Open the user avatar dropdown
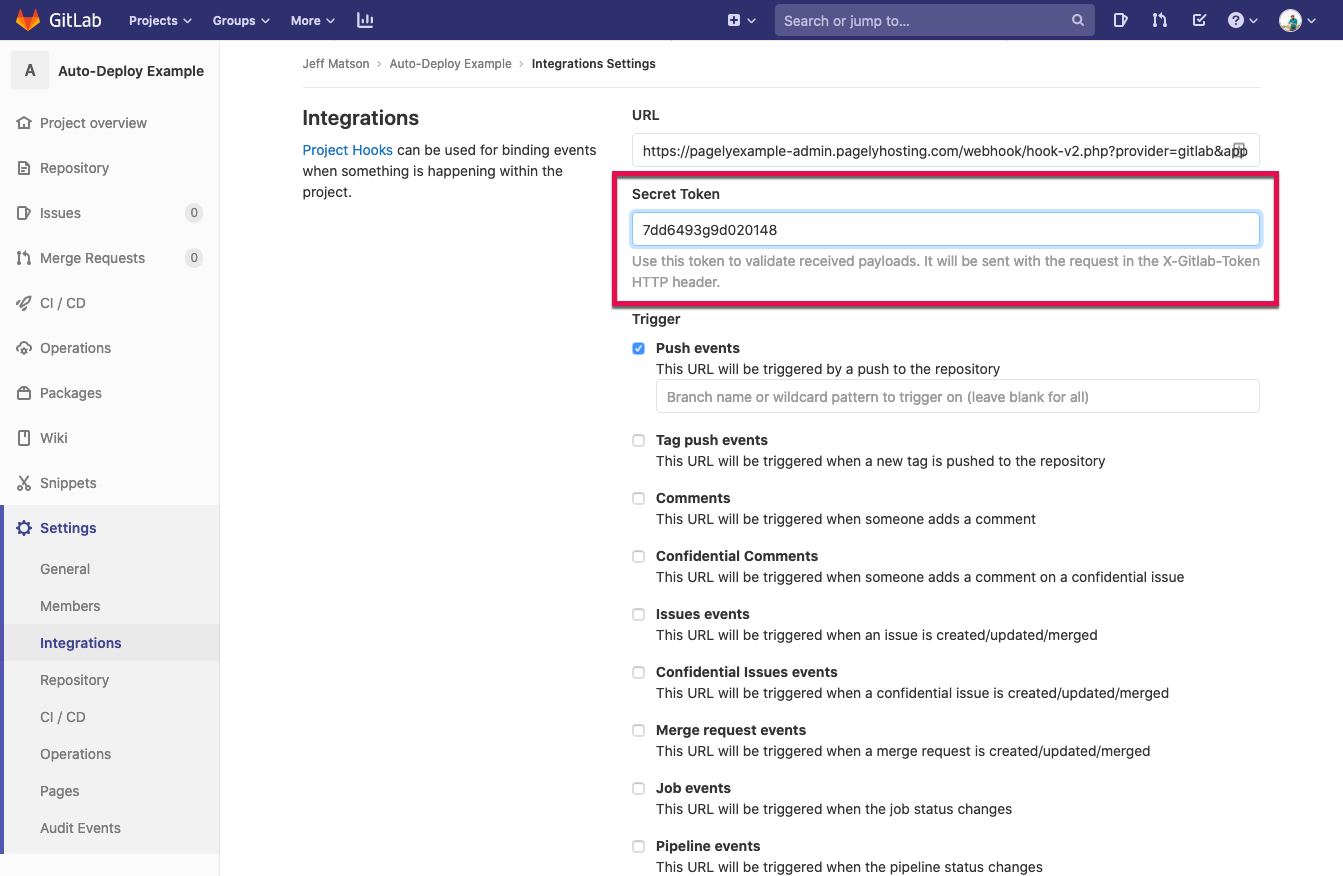The height and width of the screenshot is (876, 1343). pos(1296,20)
